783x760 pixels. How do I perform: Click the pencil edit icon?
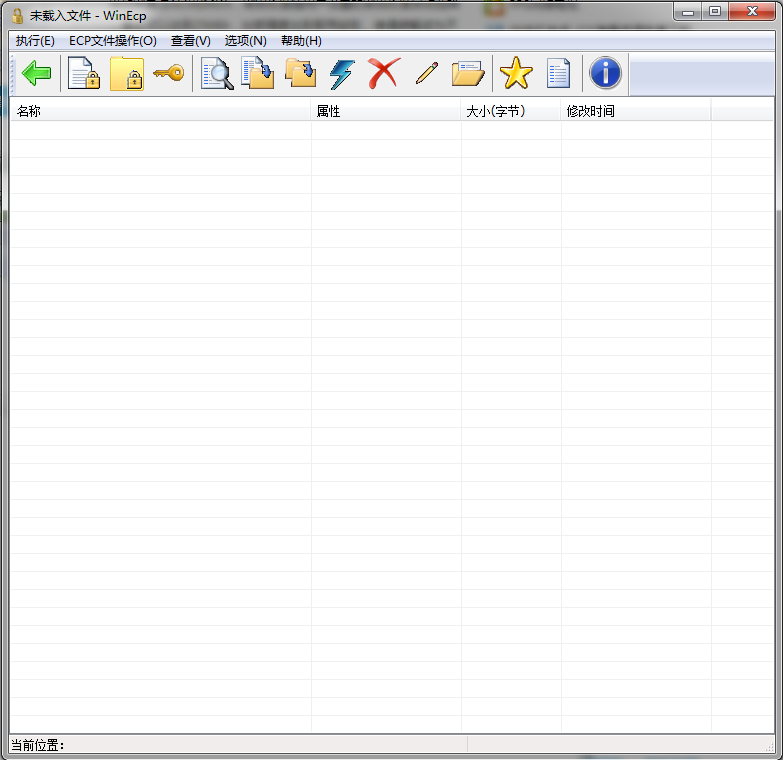426,74
